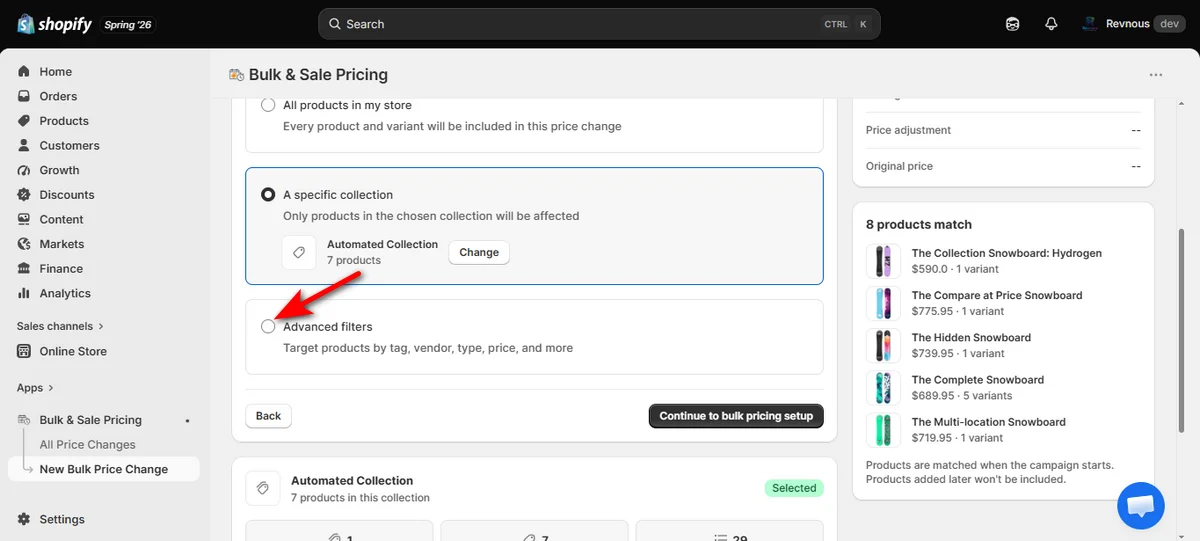This screenshot has height=541, width=1200.
Task: Click the Shopify logo
Action: (x=56, y=24)
